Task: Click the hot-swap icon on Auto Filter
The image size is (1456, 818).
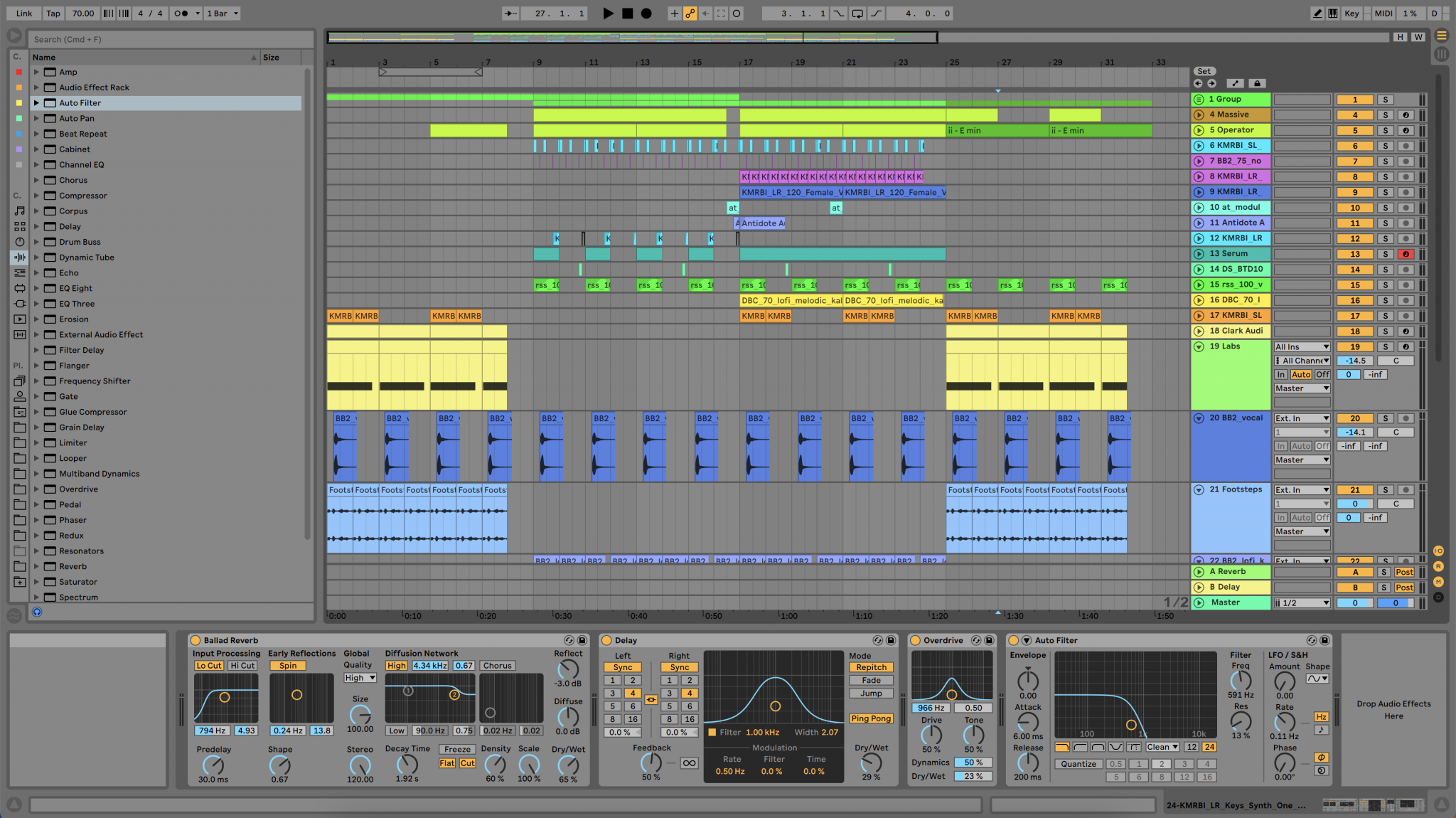Action: pos(1312,640)
